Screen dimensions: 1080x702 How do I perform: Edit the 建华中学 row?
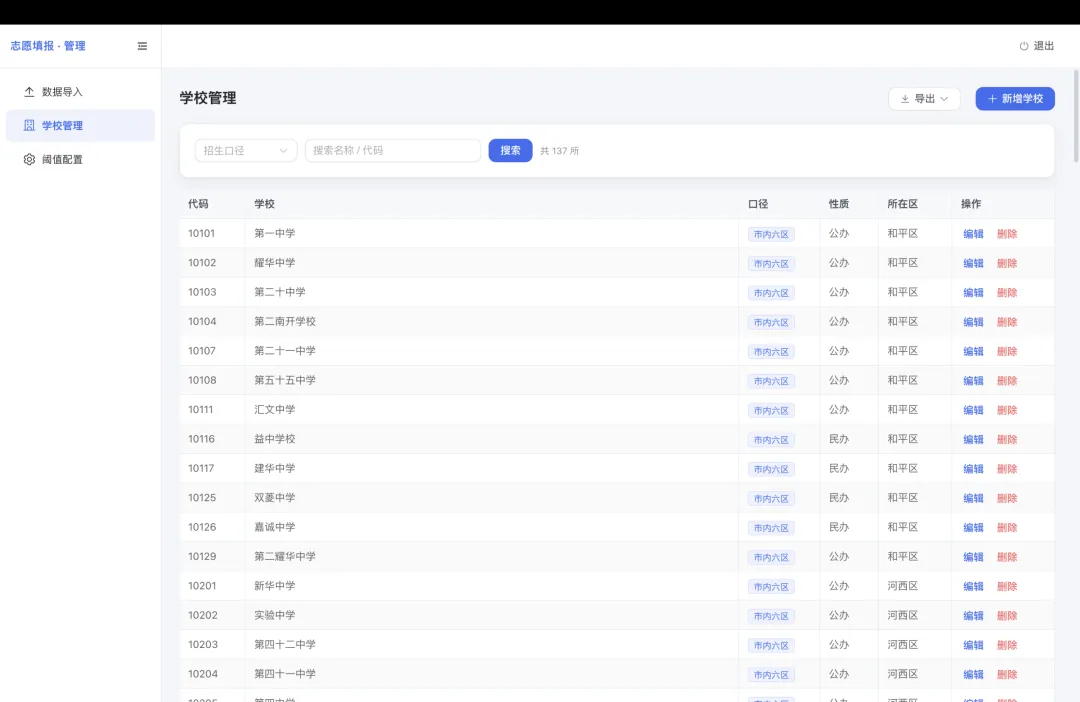pyautogui.click(x=973, y=469)
